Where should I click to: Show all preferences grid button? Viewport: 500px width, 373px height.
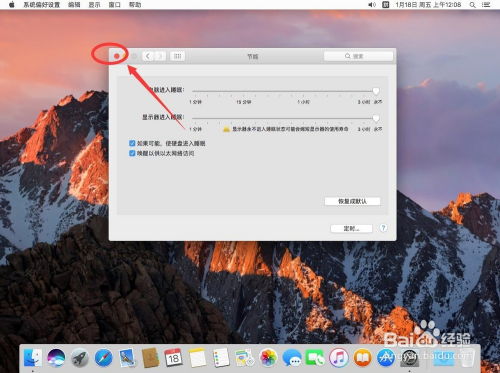pos(178,56)
